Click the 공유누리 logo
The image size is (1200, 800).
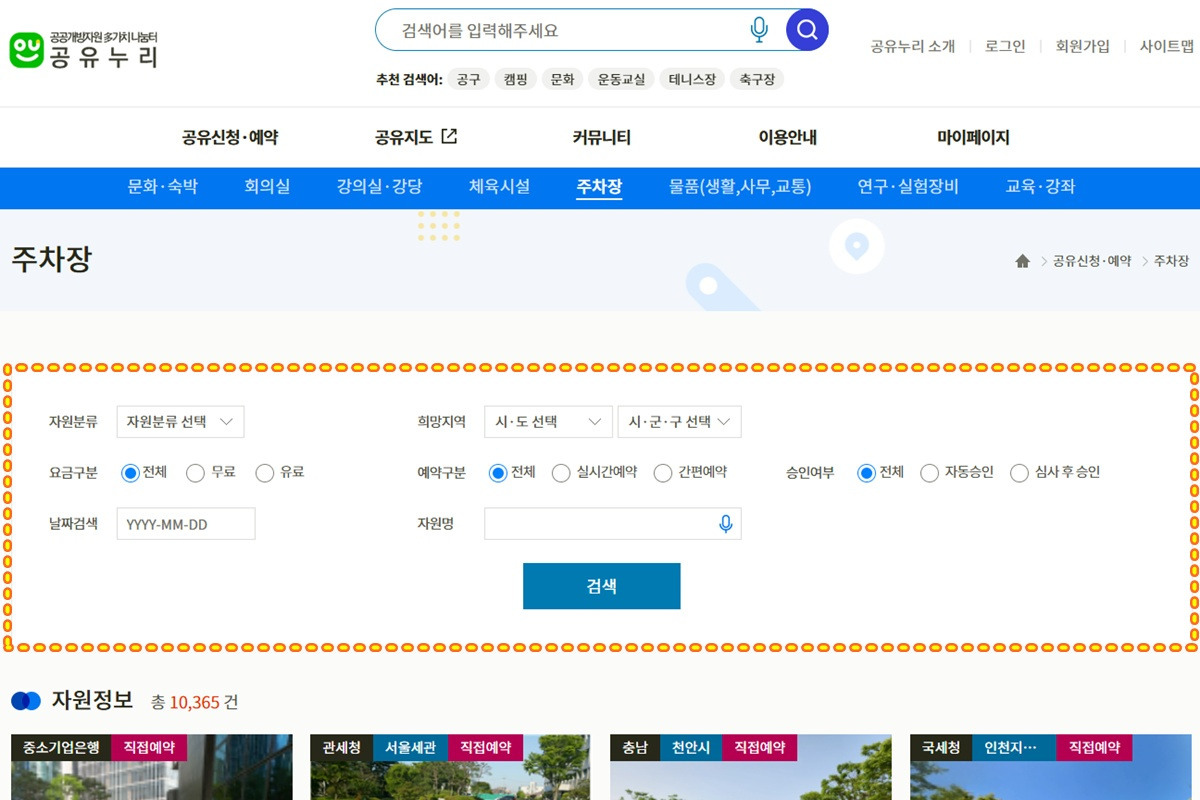point(85,48)
